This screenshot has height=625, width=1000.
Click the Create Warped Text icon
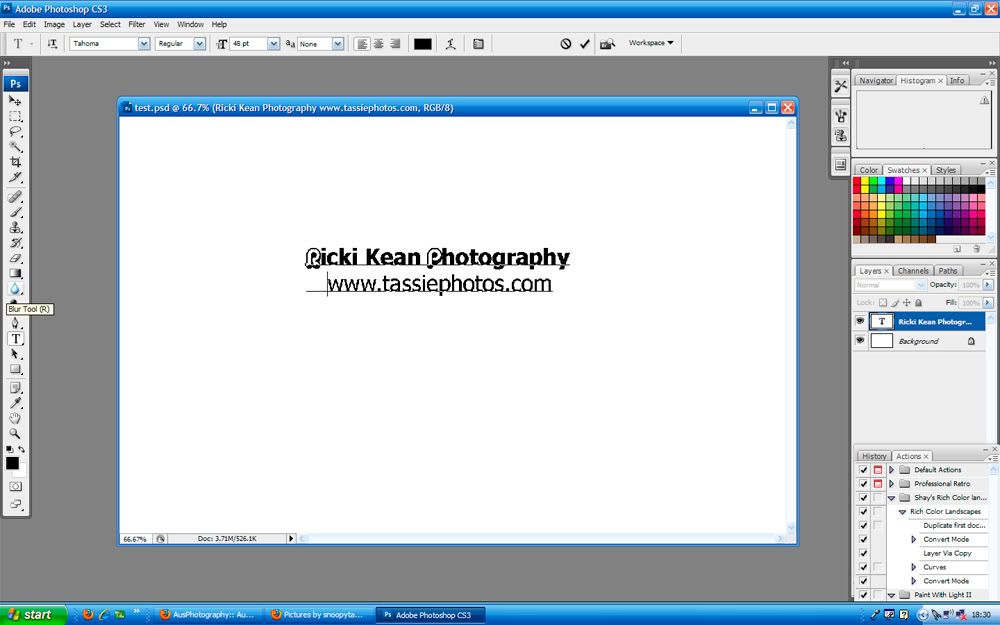coord(451,44)
